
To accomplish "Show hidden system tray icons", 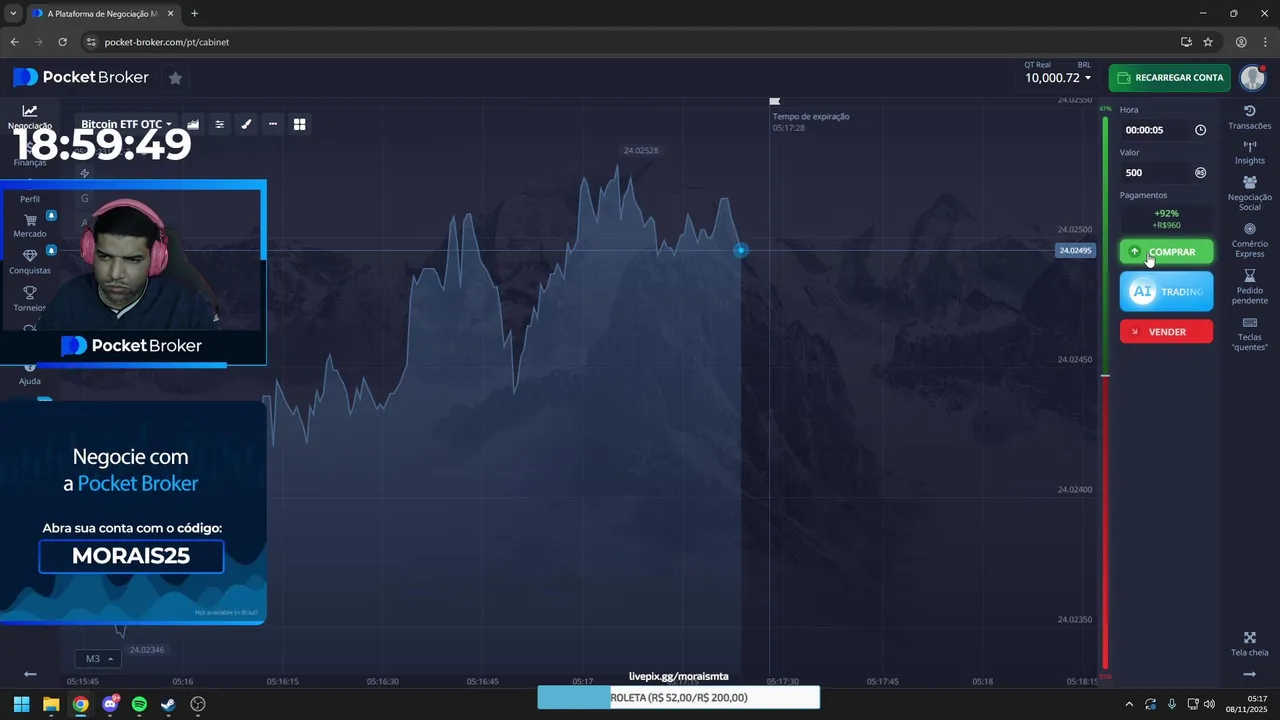I will (x=1129, y=704).
